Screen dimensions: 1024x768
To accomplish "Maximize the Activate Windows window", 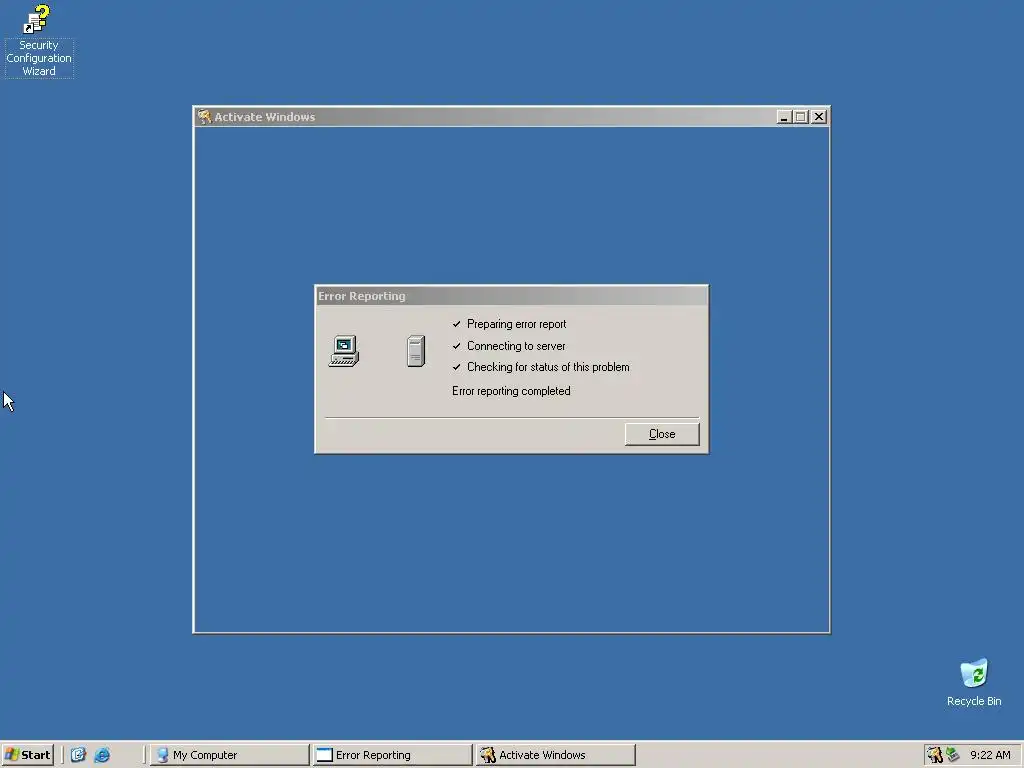I will [x=801, y=117].
